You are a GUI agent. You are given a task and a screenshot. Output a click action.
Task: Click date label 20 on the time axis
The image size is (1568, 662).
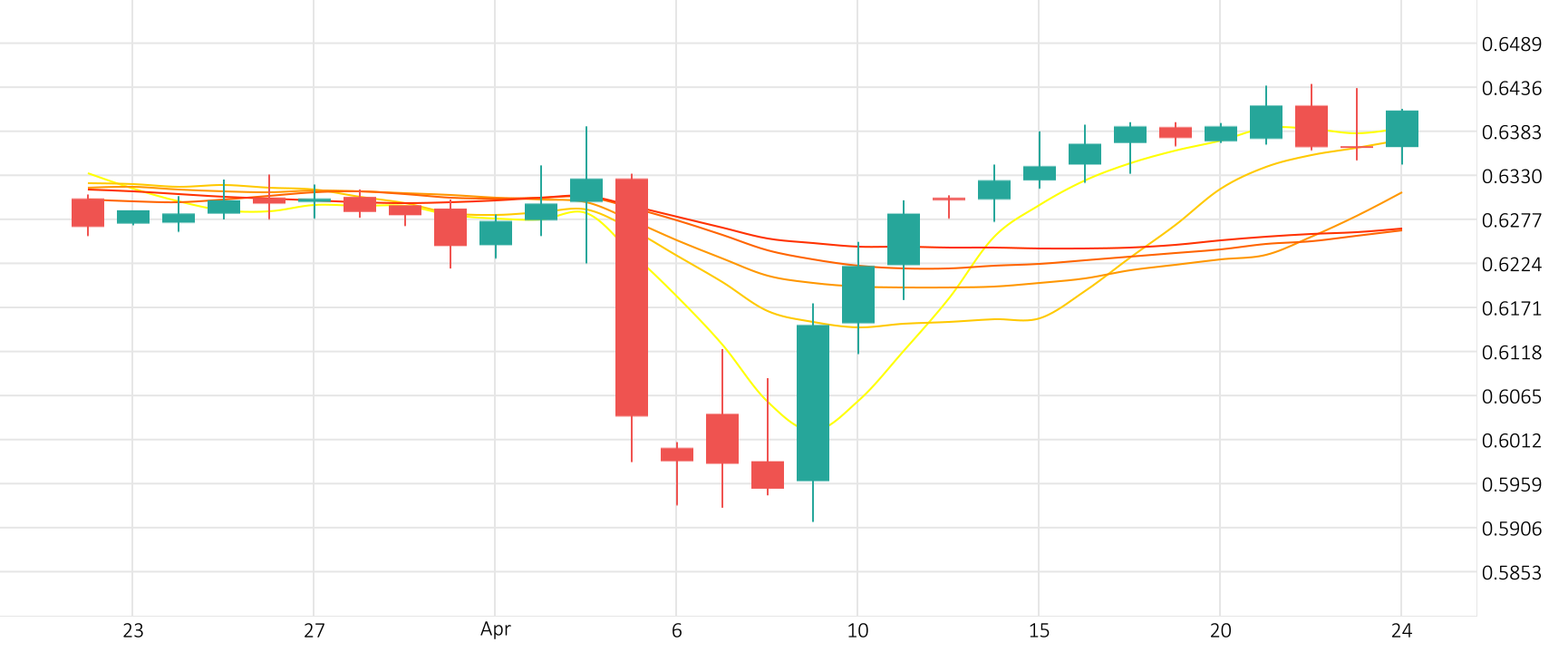coord(1221,631)
